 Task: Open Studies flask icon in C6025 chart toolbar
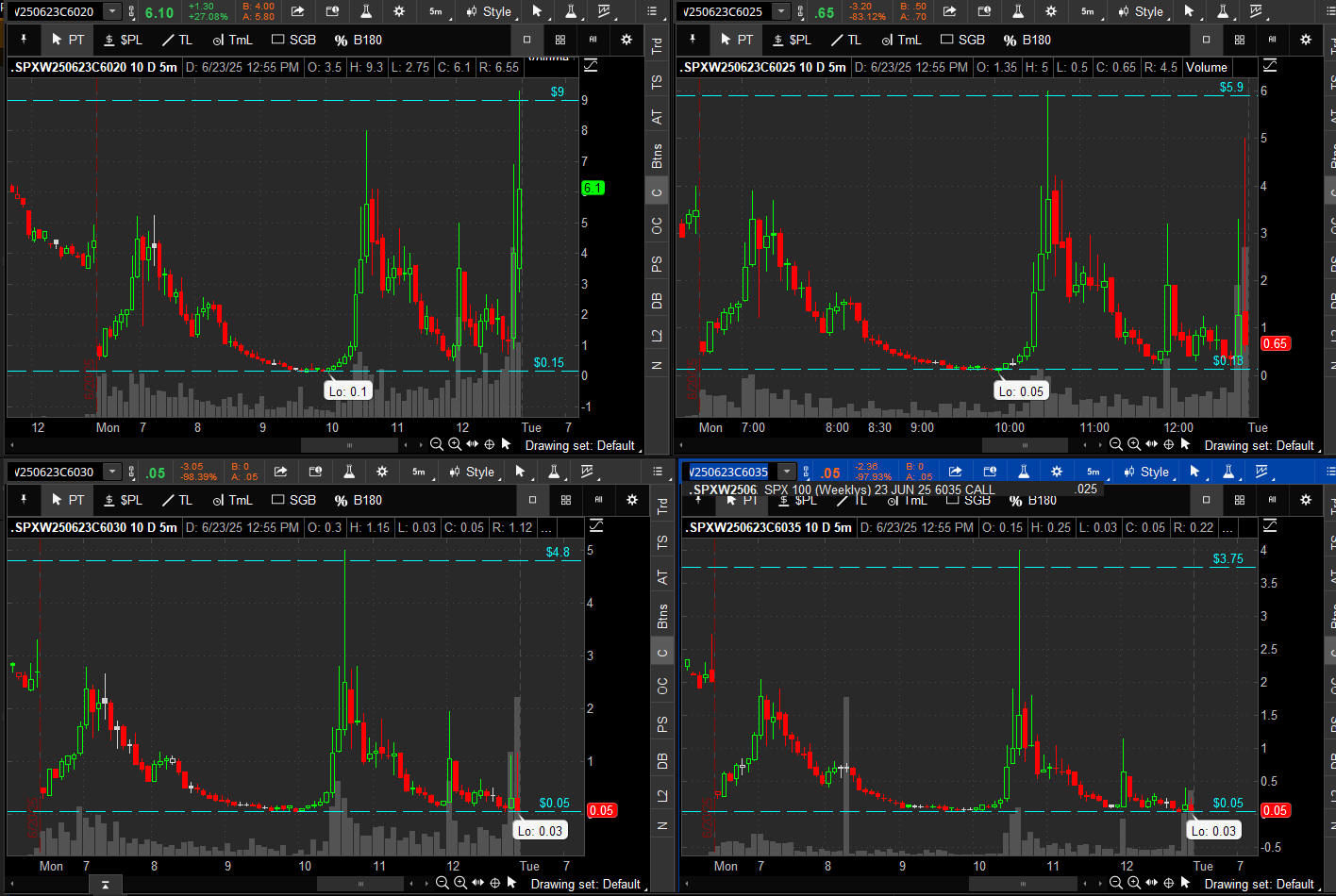pyautogui.click(x=1017, y=11)
